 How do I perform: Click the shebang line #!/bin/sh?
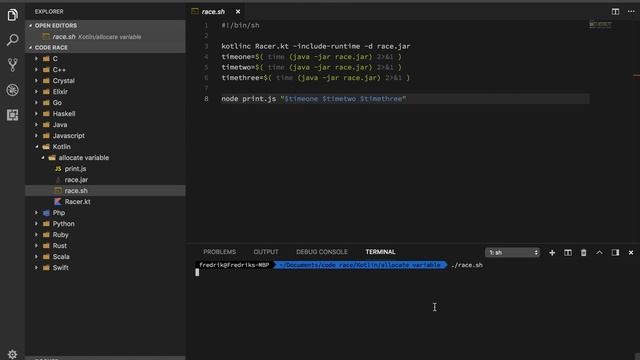click(x=240, y=25)
